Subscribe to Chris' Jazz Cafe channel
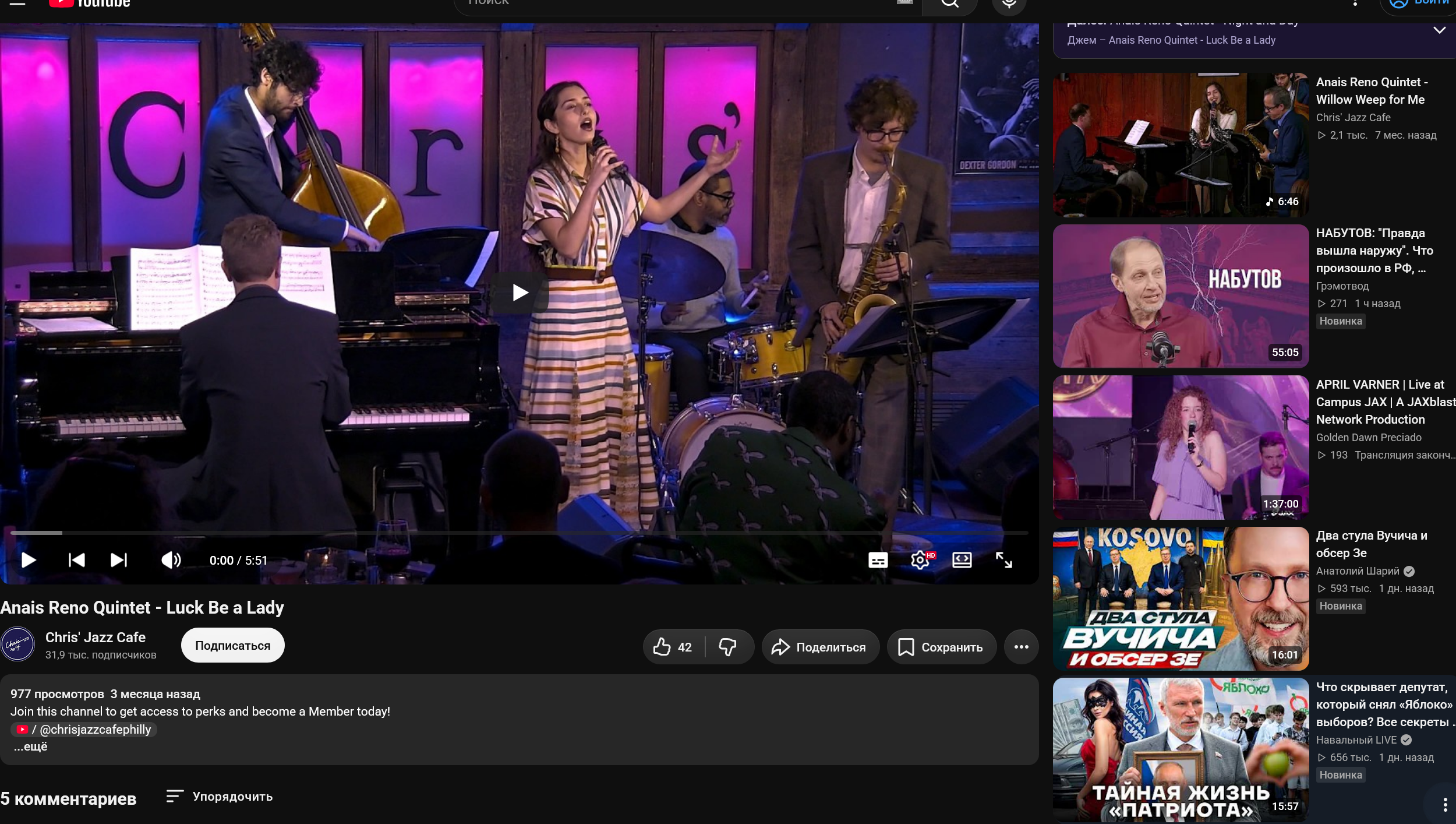This screenshot has width=1456, height=824. coord(232,645)
